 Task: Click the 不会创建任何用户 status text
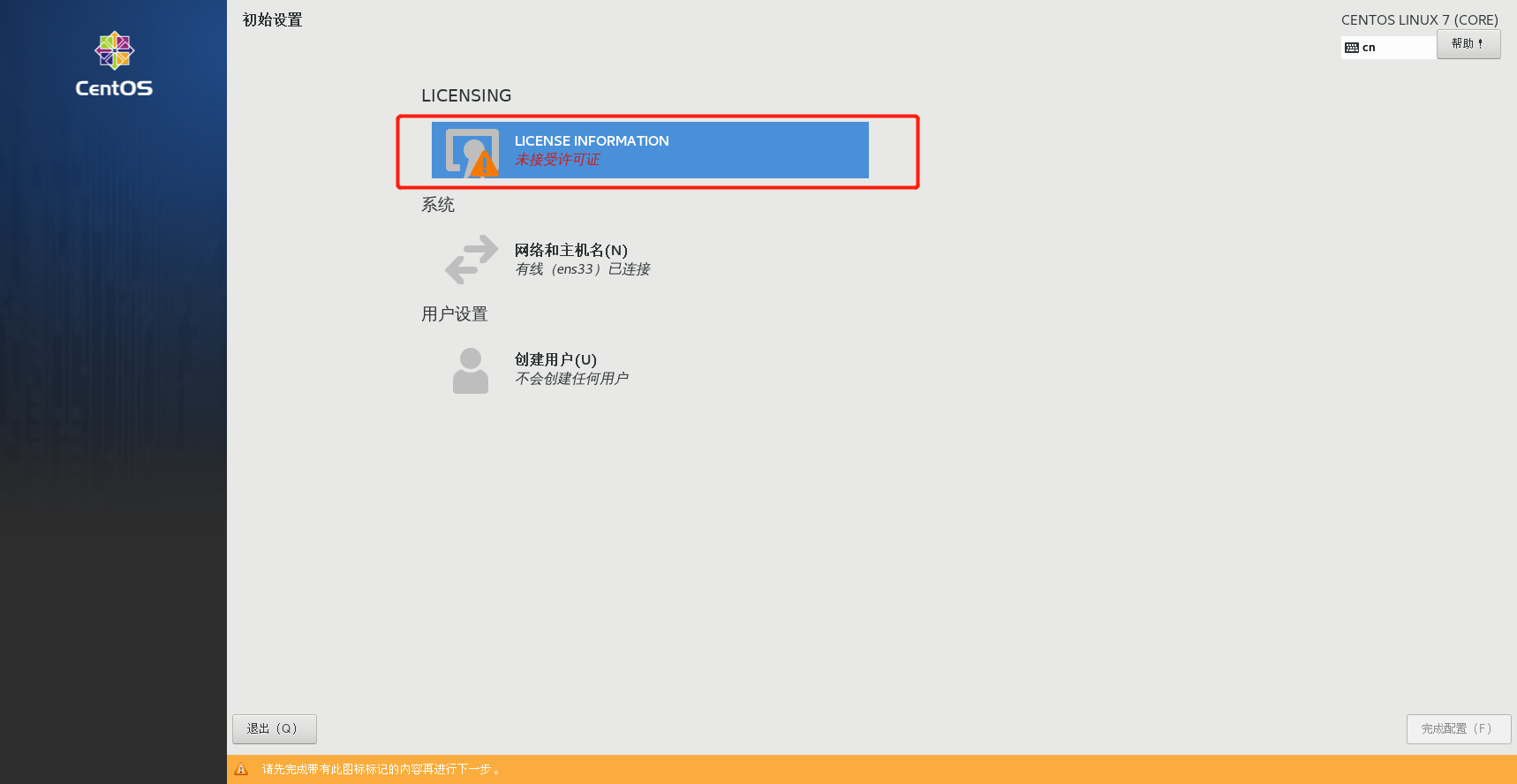(x=571, y=379)
